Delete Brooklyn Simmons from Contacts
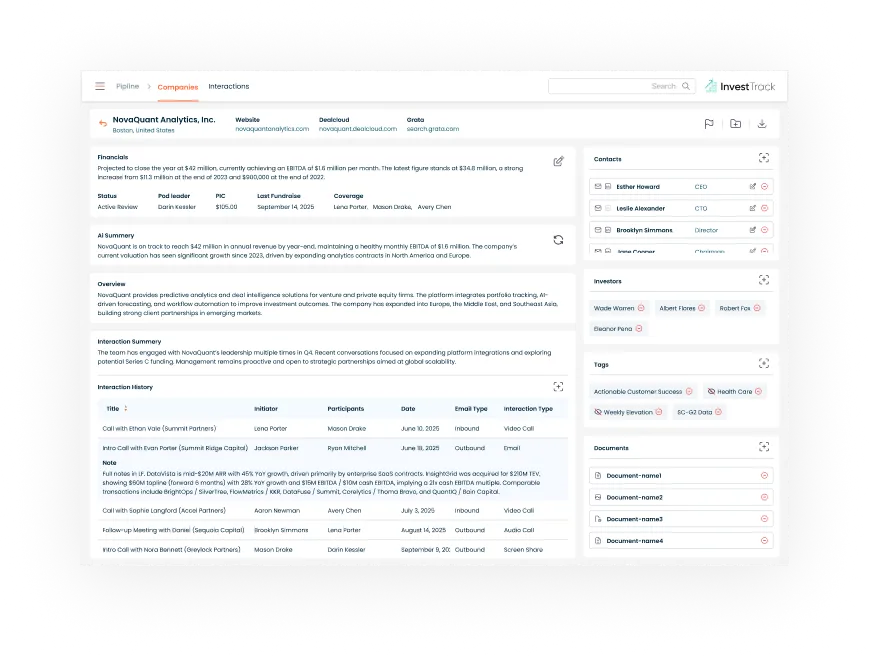Viewport: 869px width, 656px height. 764,229
